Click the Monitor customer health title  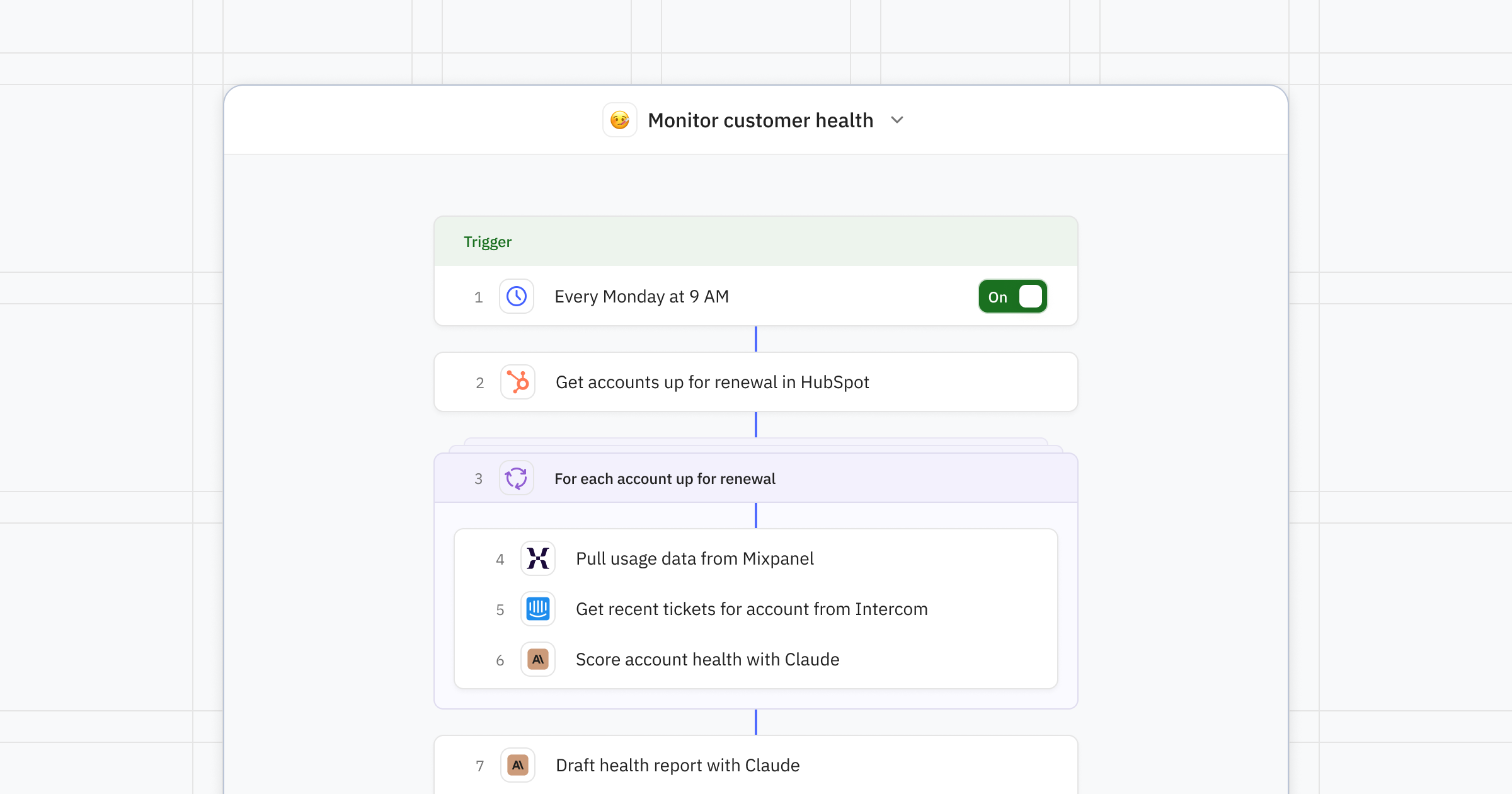click(x=760, y=120)
